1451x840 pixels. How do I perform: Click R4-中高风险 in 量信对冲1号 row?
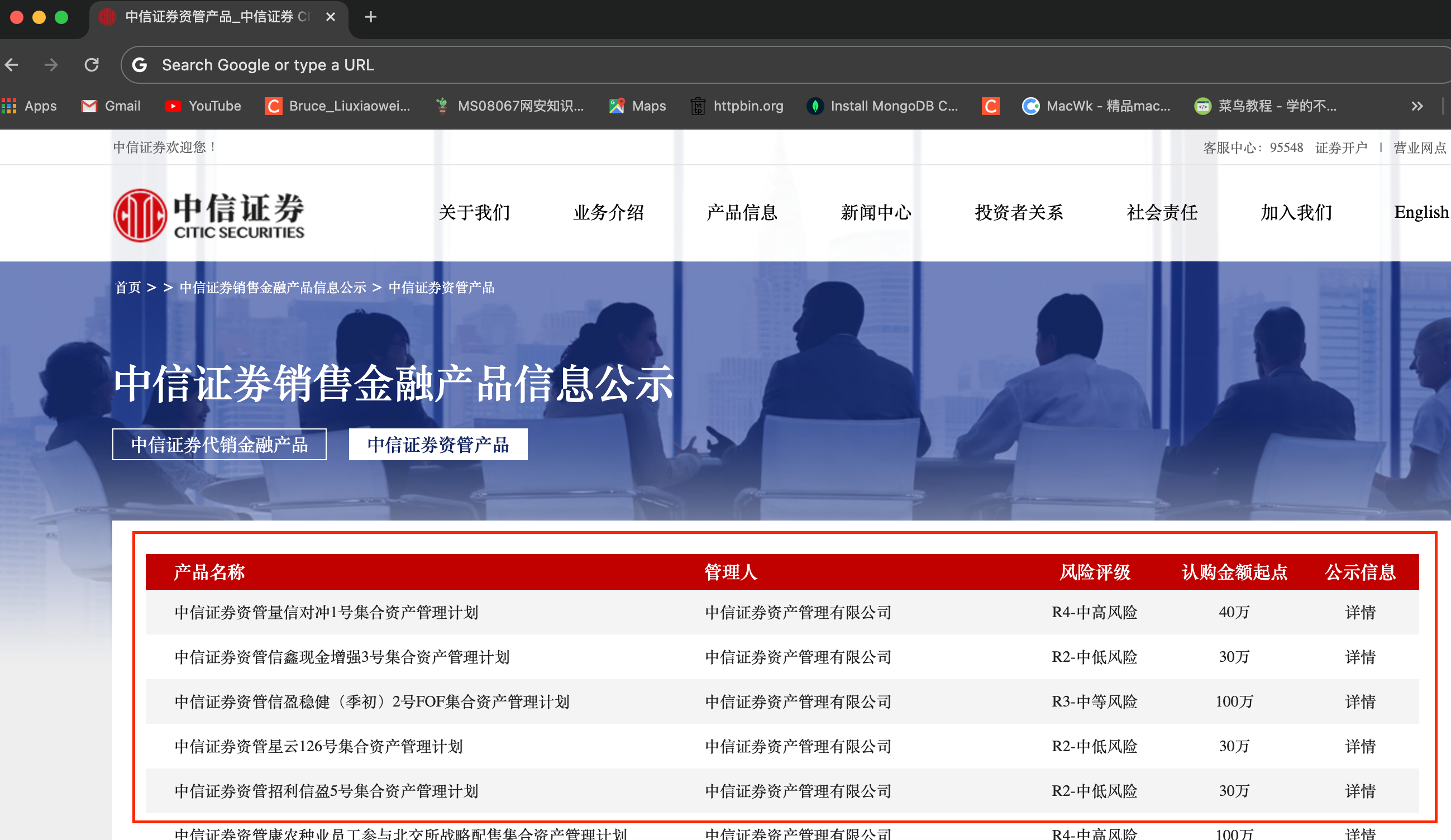click(1095, 612)
